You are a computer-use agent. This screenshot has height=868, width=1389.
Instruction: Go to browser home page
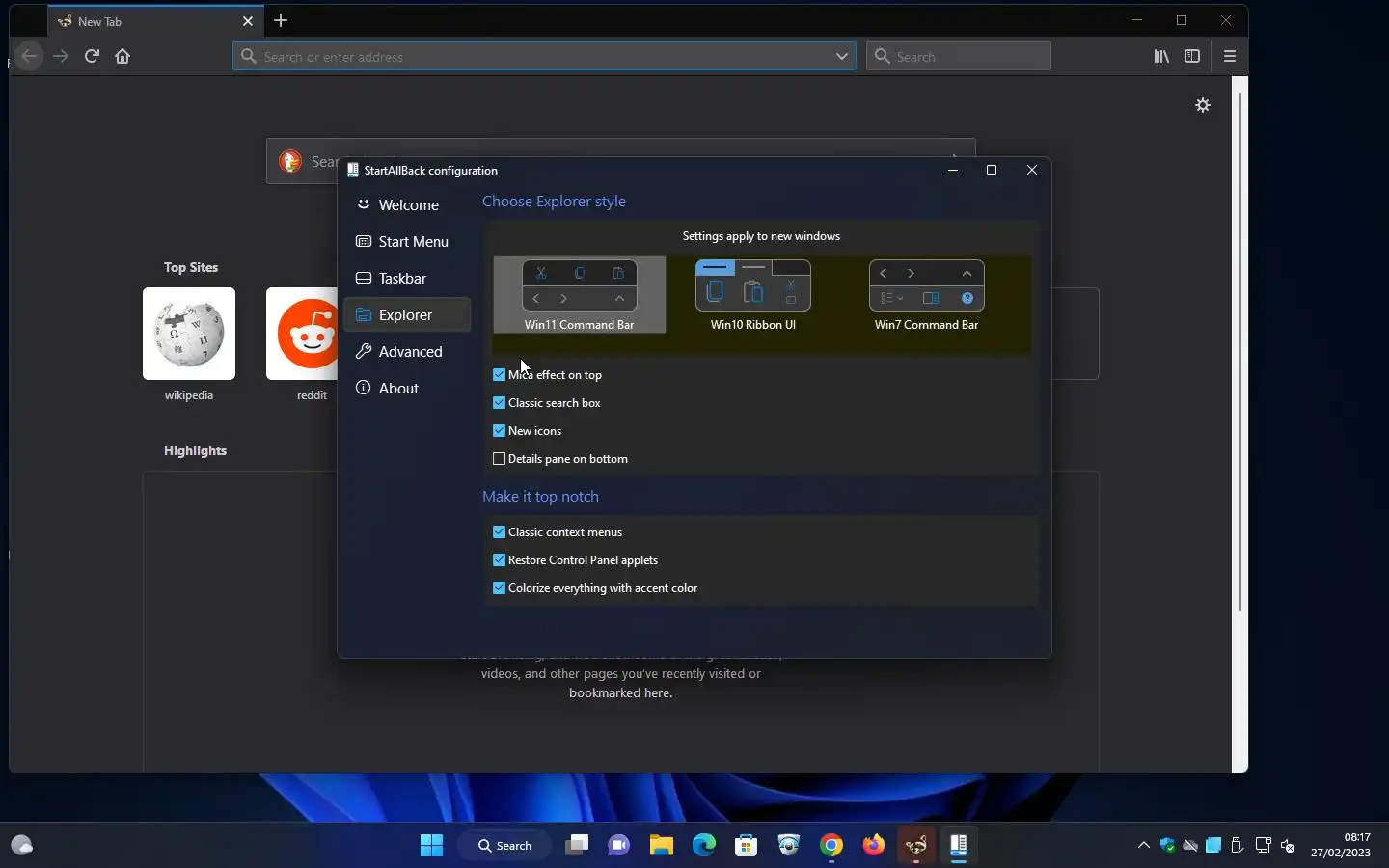123,56
